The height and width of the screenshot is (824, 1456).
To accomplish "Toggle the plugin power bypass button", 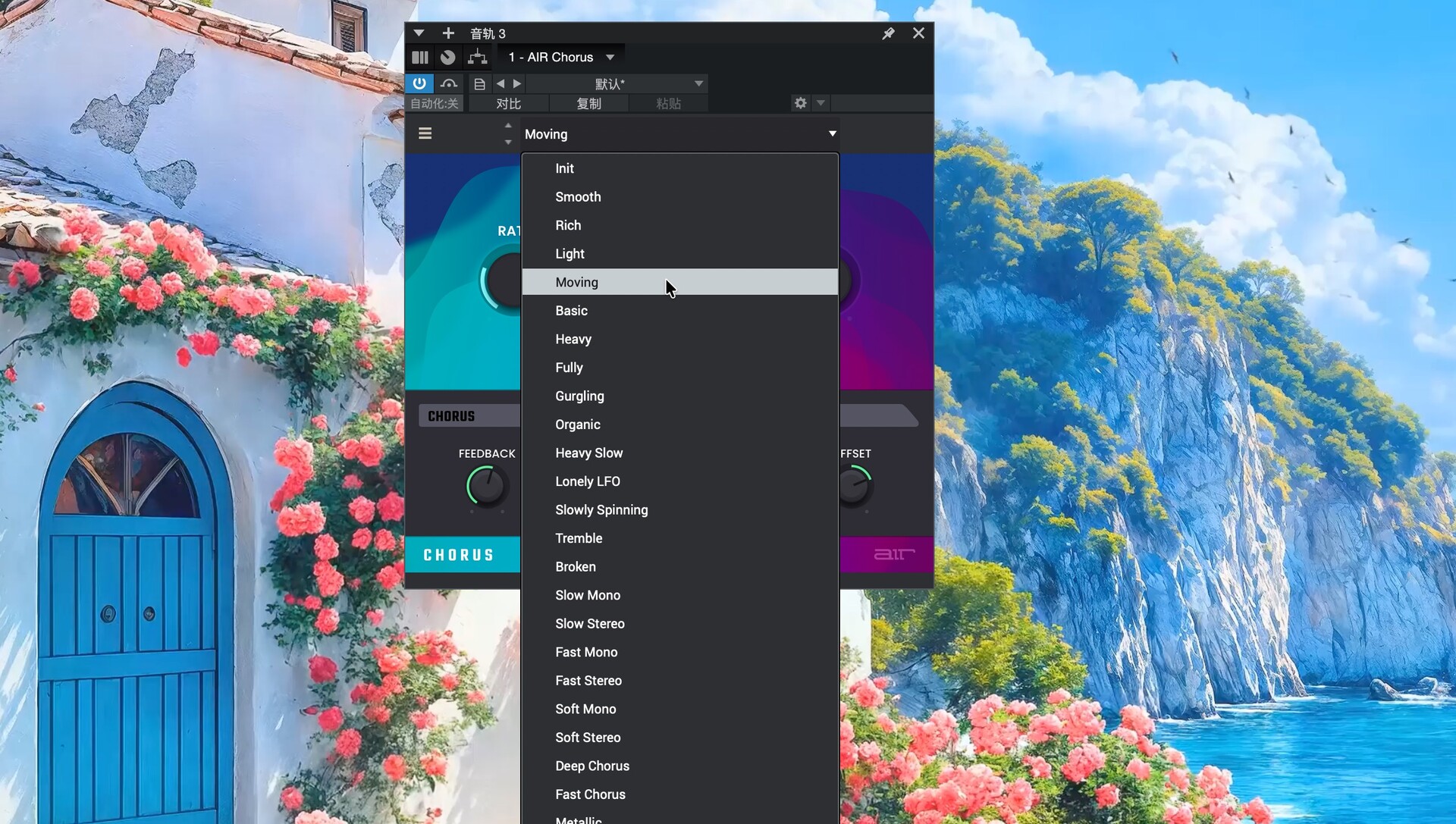I will (x=419, y=83).
